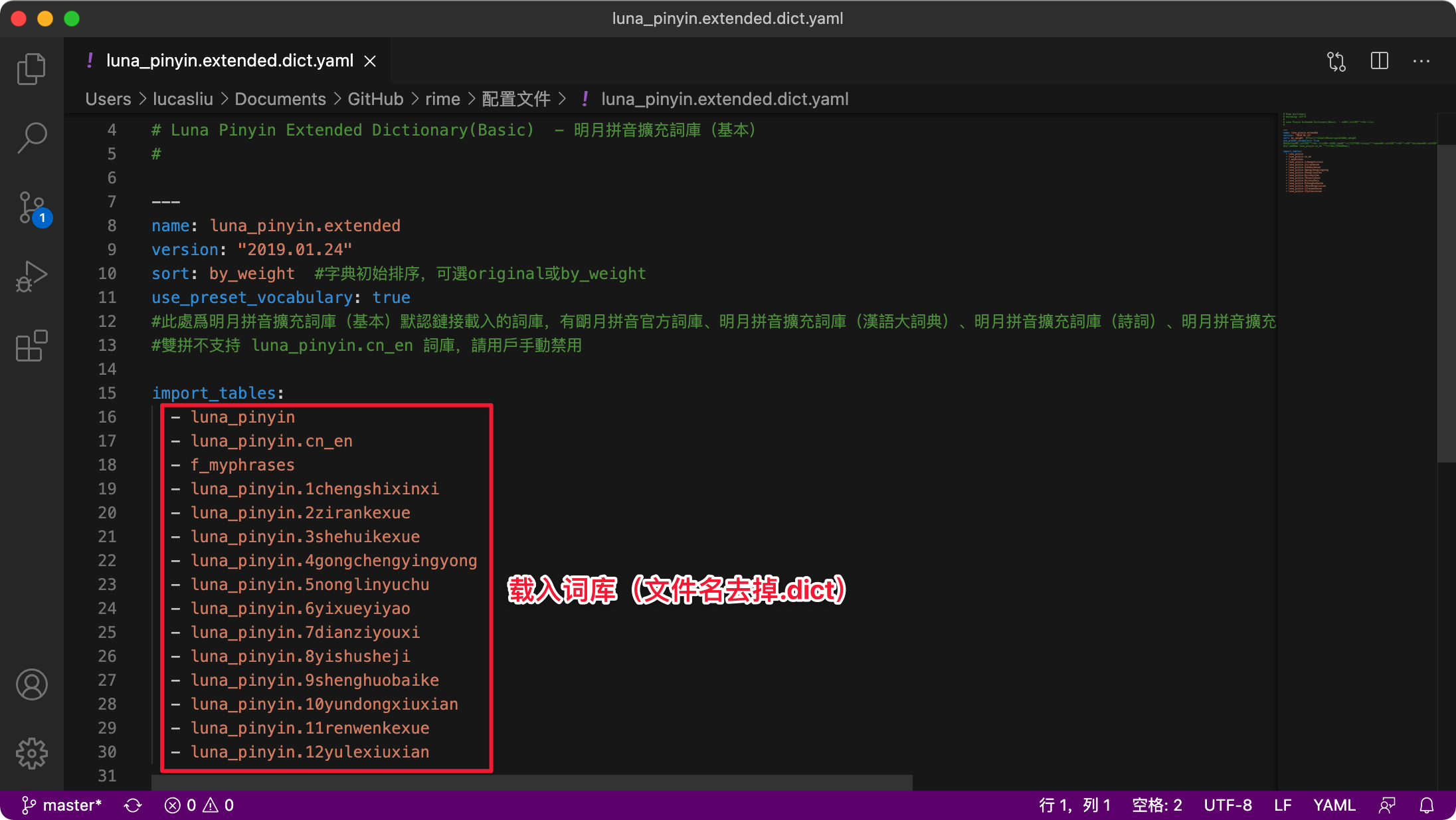The height and width of the screenshot is (820, 1456).
Task: Click the 'luna_pinyin.cn_en' entry on line 17
Action: tap(271, 441)
